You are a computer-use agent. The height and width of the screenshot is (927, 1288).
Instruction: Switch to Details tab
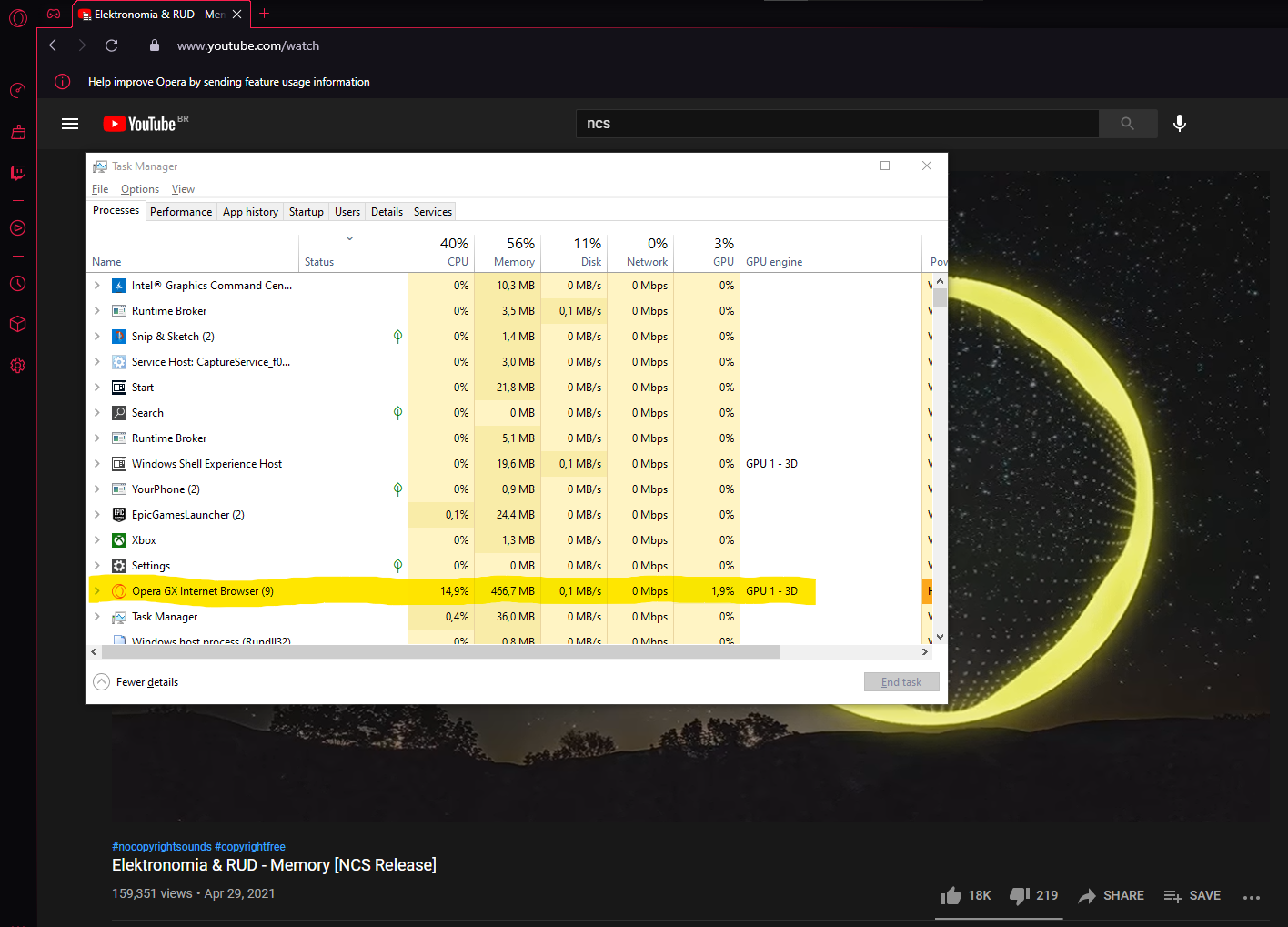387,212
